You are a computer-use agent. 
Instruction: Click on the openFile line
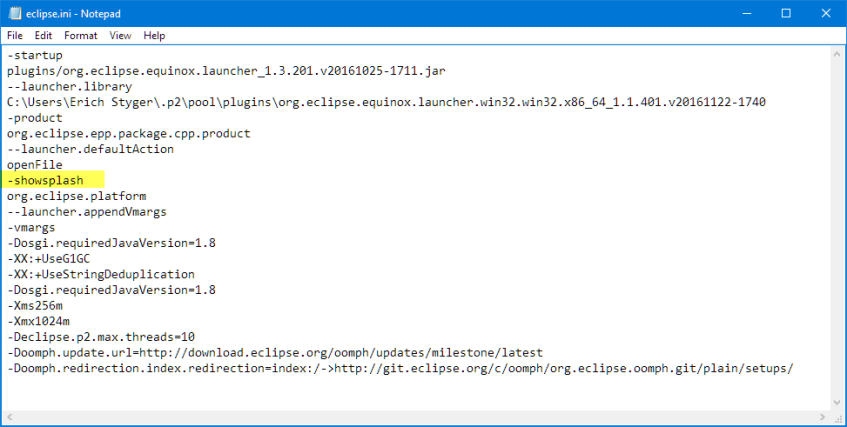(x=34, y=164)
